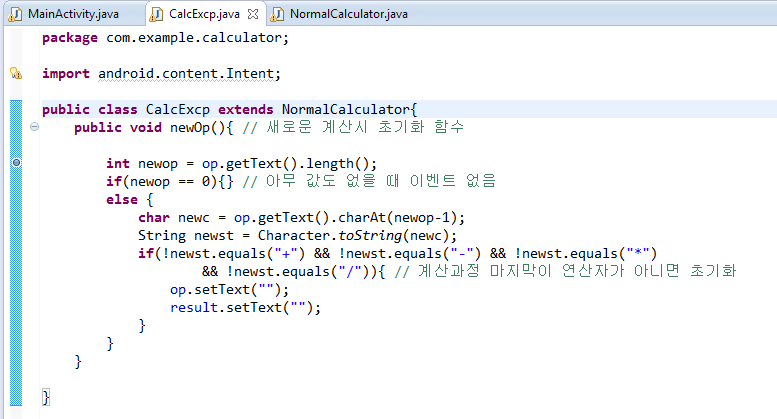
Task: Click the Java file icon on MainActivity.java tab
Action: [15, 14]
